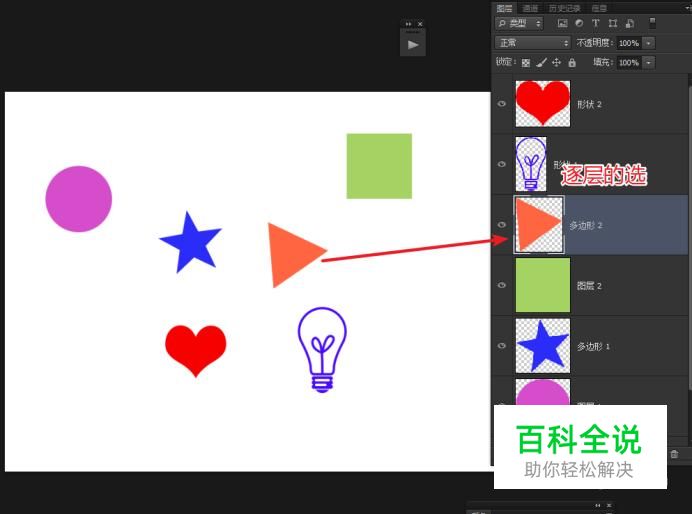This screenshot has height=514, width=692.
Task: Enable the adjustment layer filter icon
Action: pos(579,23)
